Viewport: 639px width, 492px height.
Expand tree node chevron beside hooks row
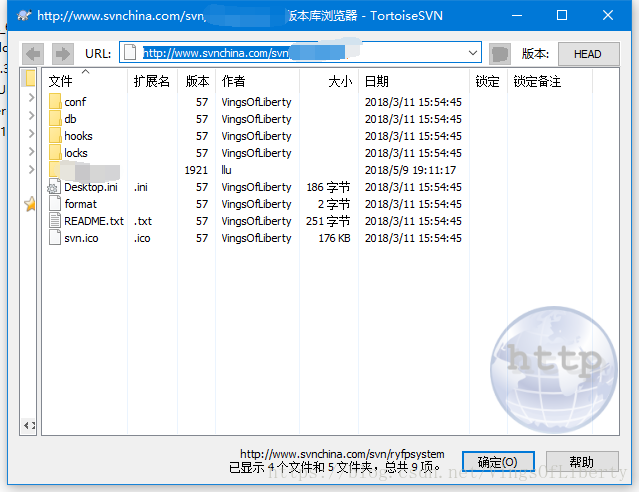click(x=31, y=133)
